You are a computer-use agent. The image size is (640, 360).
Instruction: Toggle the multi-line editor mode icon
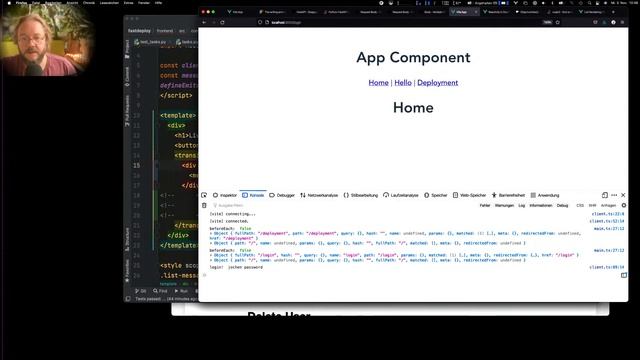[624, 276]
